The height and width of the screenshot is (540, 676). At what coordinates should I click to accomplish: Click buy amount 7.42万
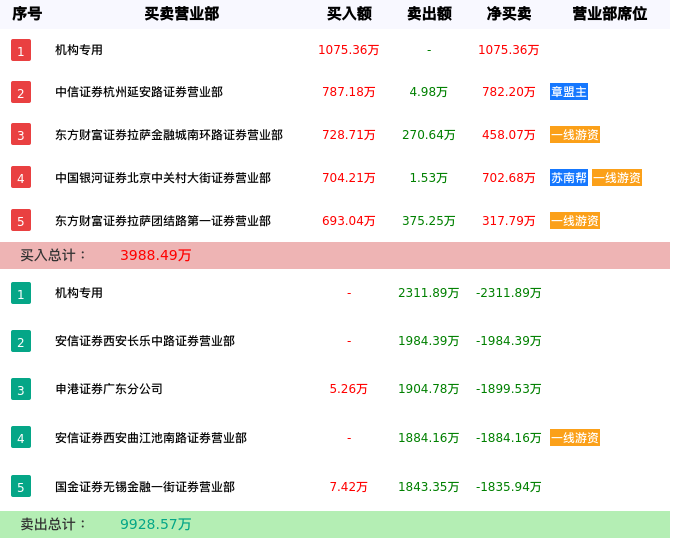tap(349, 487)
